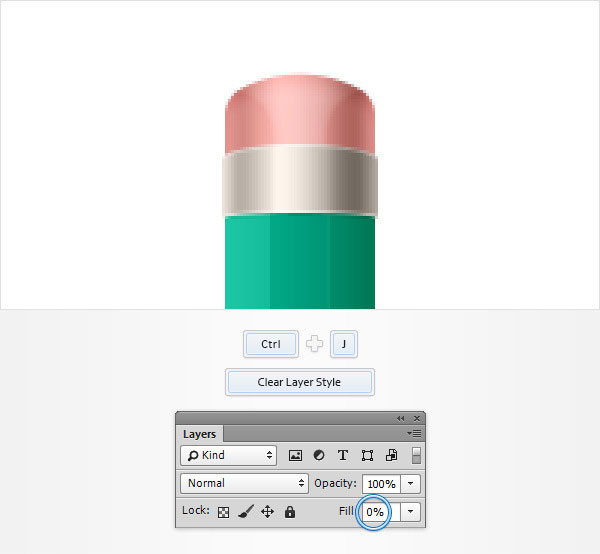The width and height of the screenshot is (600, 554).
Task: Lock transparent pixels icon
Action: pyautogui.click(x=223, y=512)
